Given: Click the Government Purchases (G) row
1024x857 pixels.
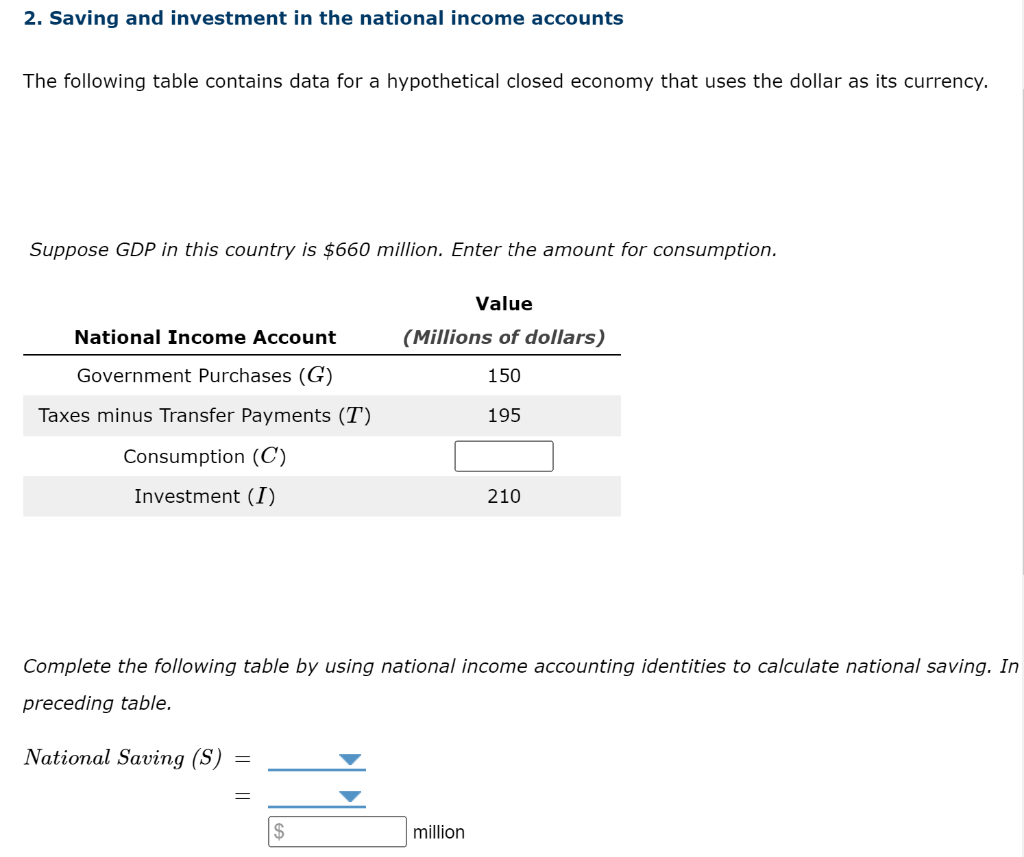Looking at the screenshot, I should pyautogui.click(x=205, y=376).
